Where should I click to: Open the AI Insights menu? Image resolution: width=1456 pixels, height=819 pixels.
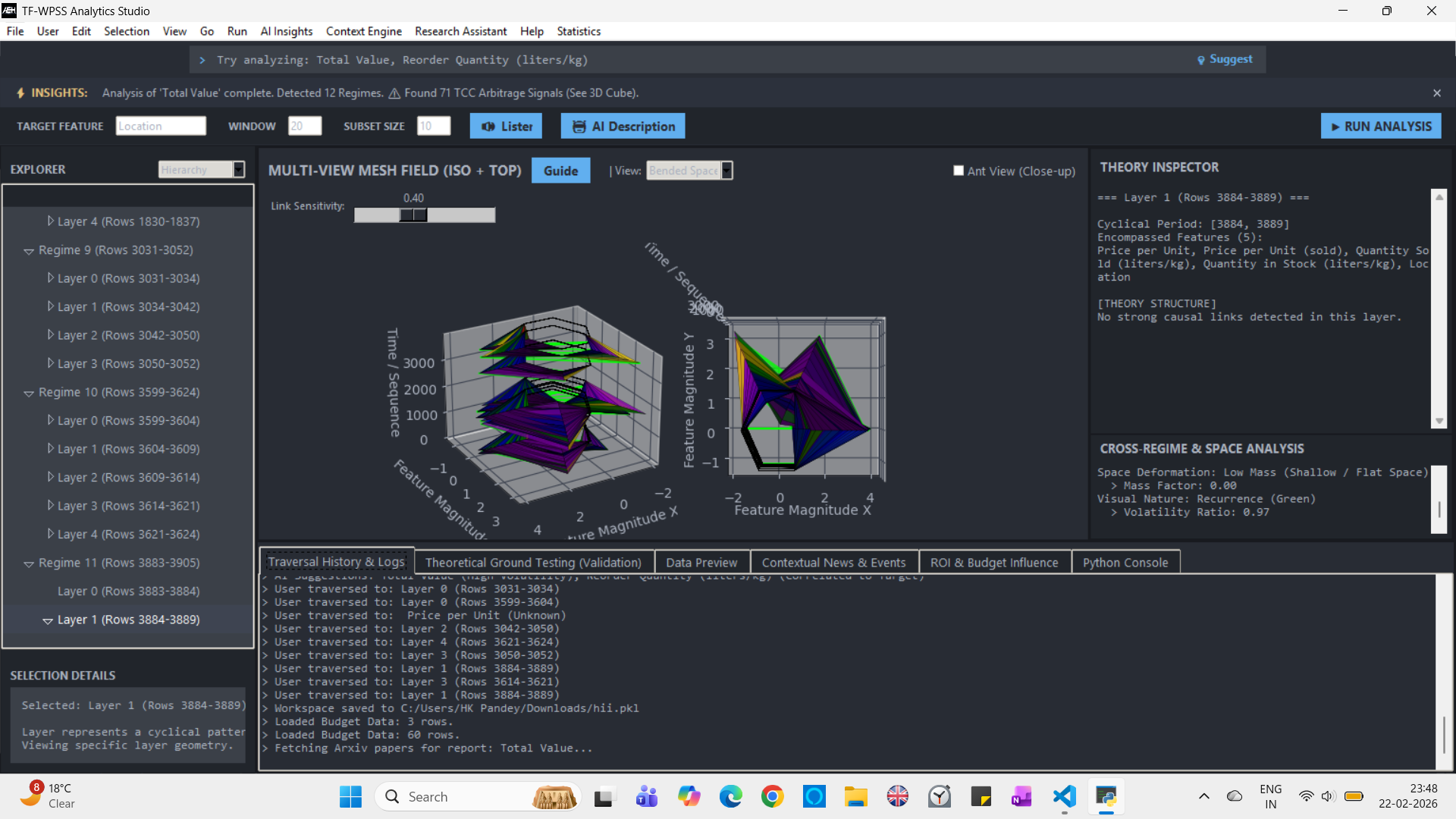(x=286, y=31)
